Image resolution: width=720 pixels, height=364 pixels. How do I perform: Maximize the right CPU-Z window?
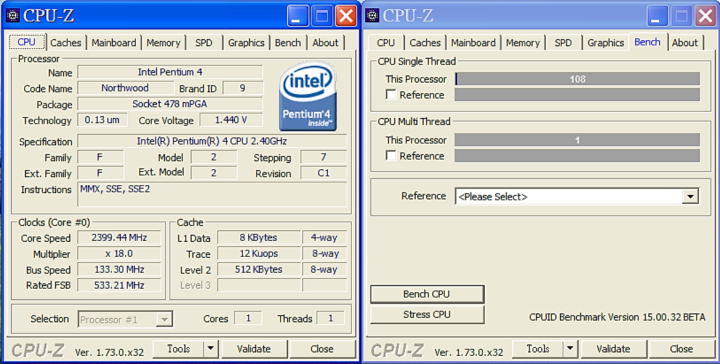[681, 16]
